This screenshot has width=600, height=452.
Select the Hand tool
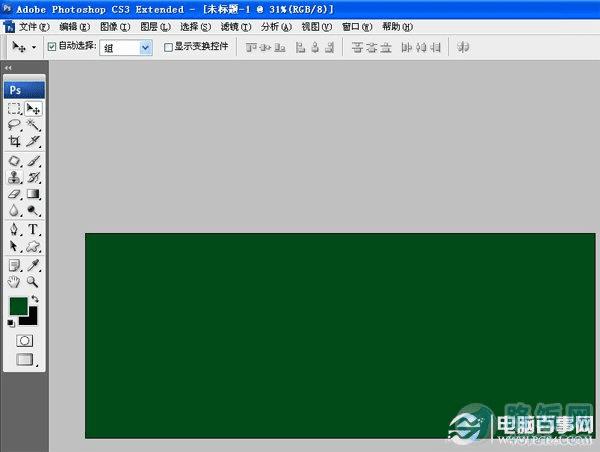pos(15,282)
